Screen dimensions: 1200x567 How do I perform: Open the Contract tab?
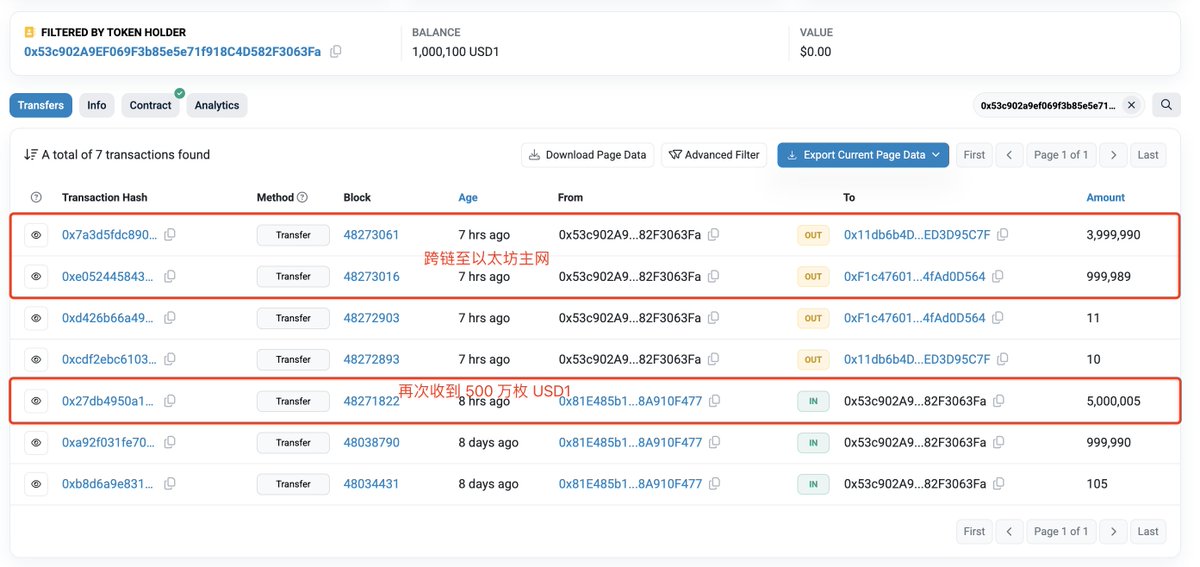tap(150, 105)
